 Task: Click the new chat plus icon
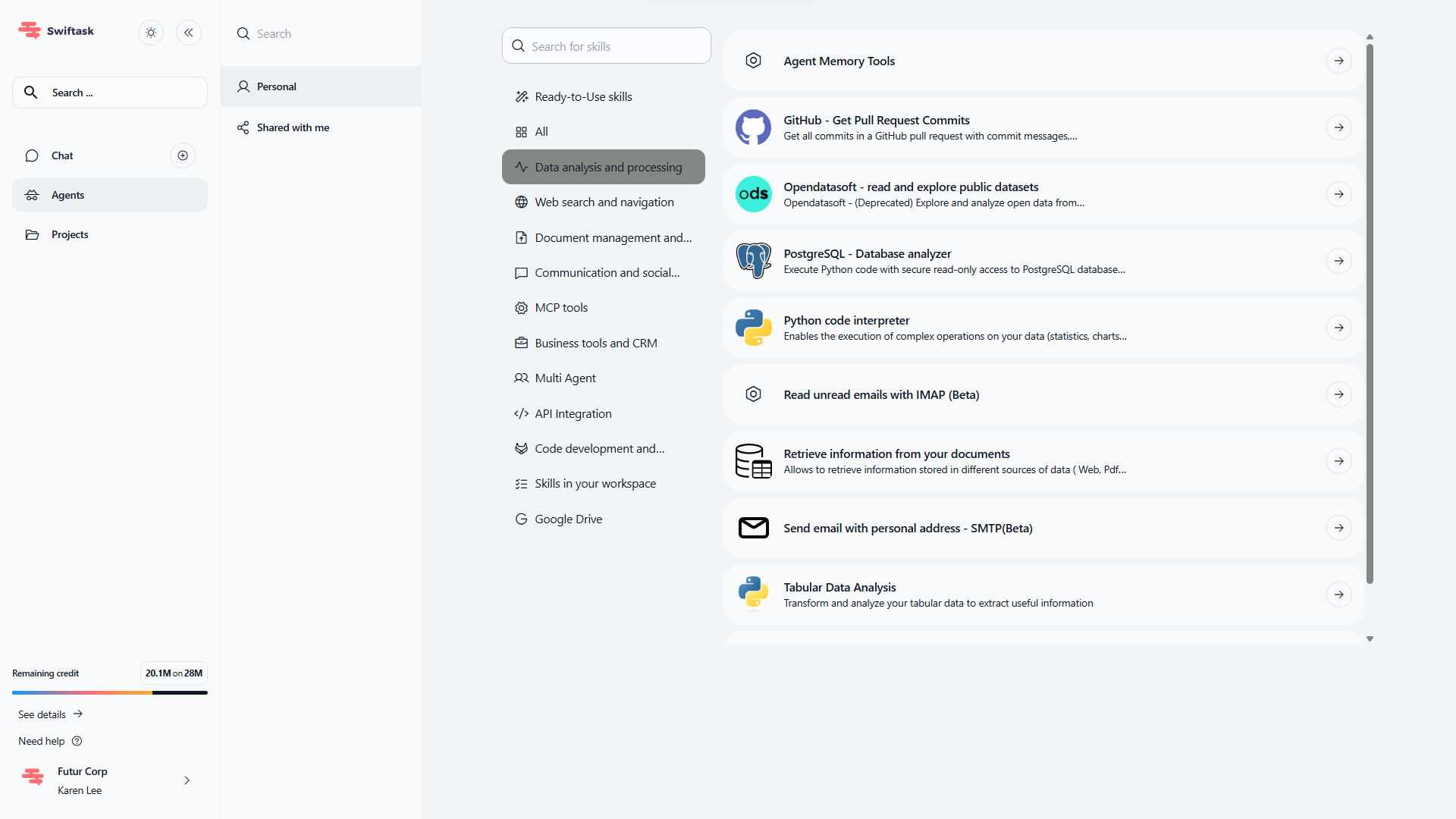[183, 155]
